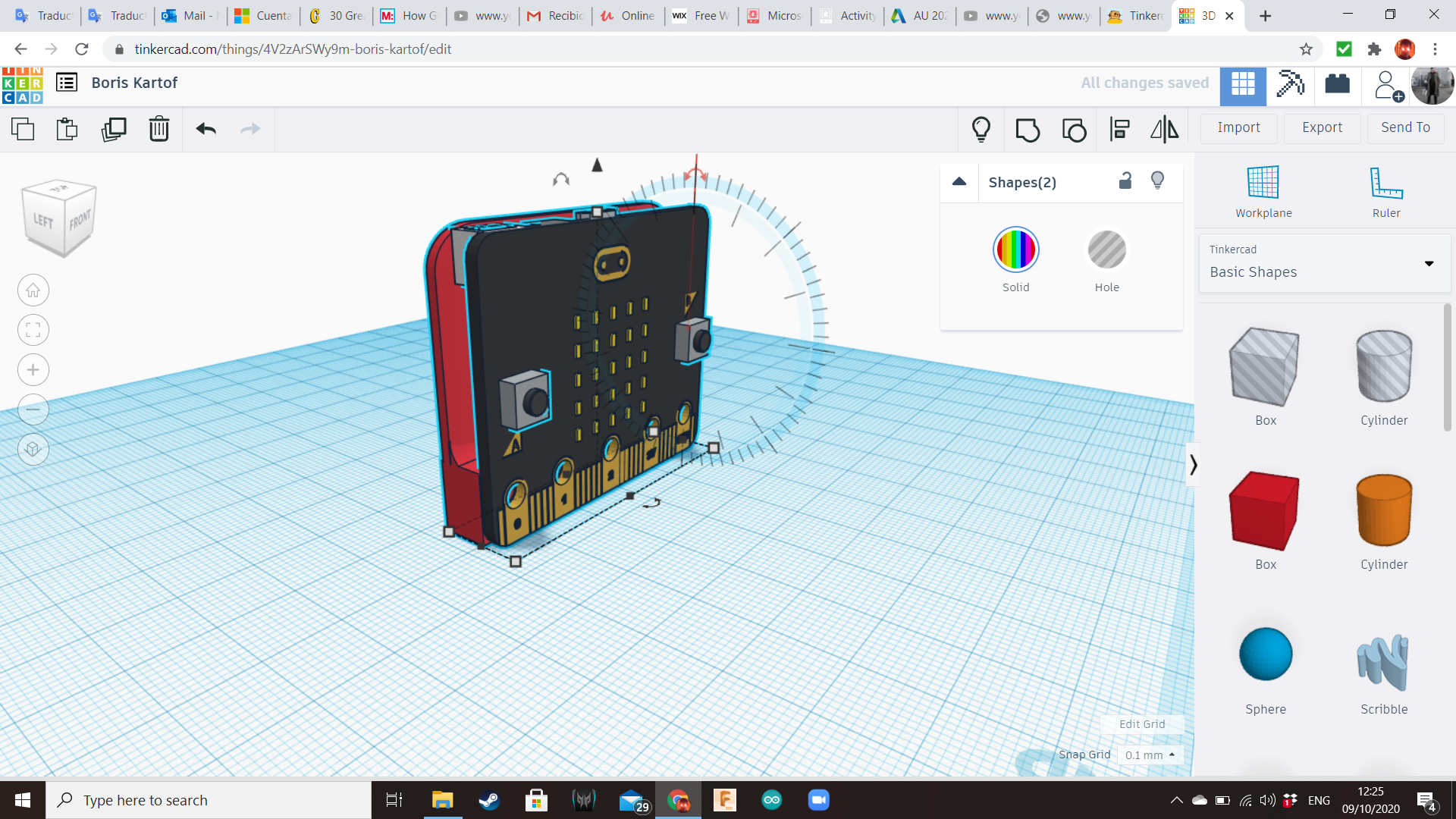Open the Ruler helper
The height and width of the screenshot is (819, 1456).
click(1386, 190)
